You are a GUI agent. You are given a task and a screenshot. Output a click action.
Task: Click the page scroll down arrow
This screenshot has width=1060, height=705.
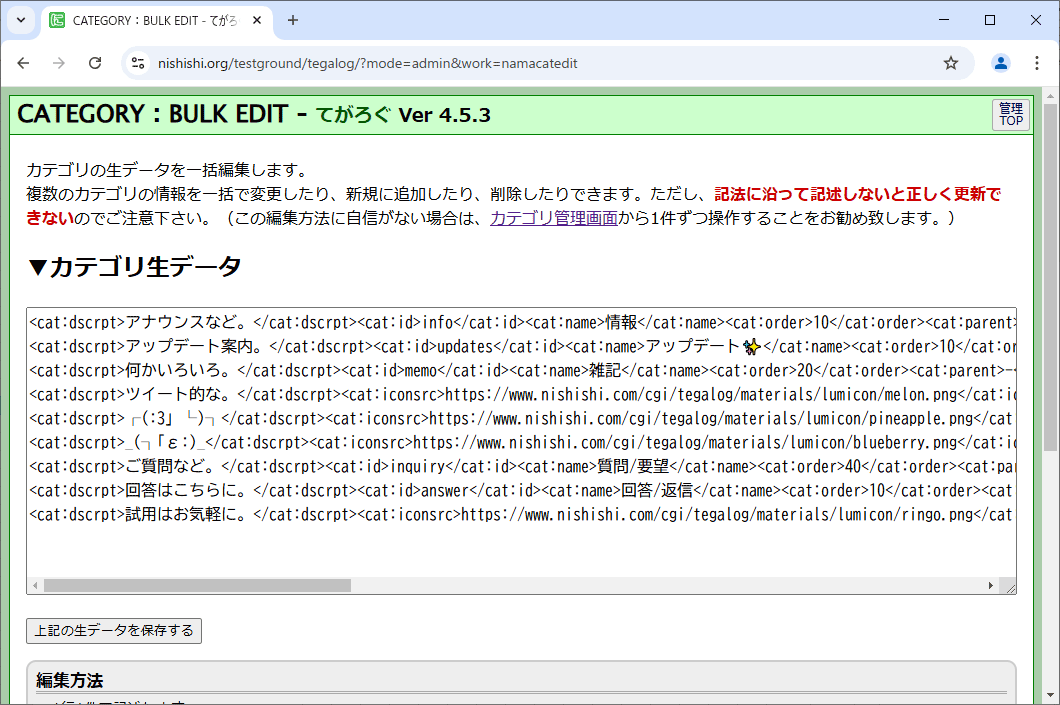point(1050,695)
